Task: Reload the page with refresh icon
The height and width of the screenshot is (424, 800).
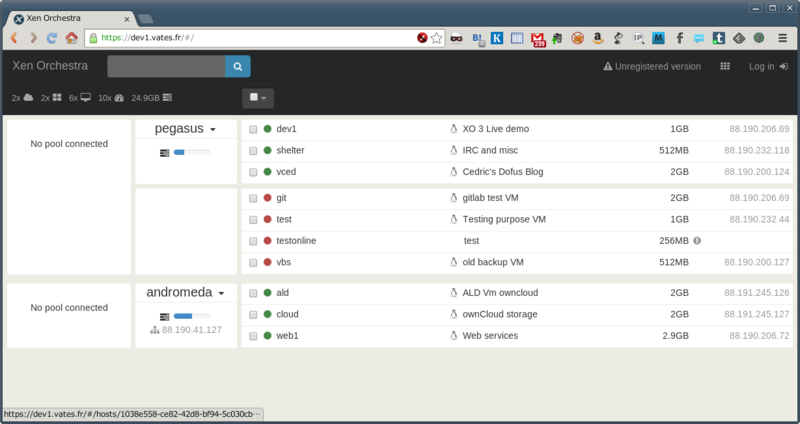Action: pos(52,38)
